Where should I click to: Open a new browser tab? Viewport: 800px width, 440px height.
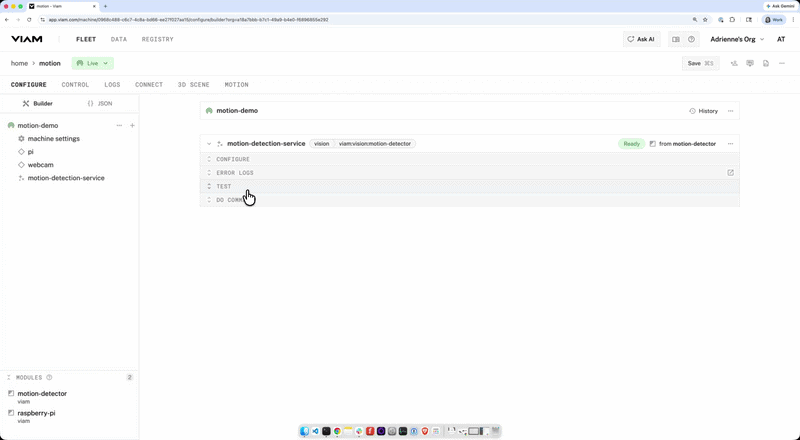coord(105,6)
